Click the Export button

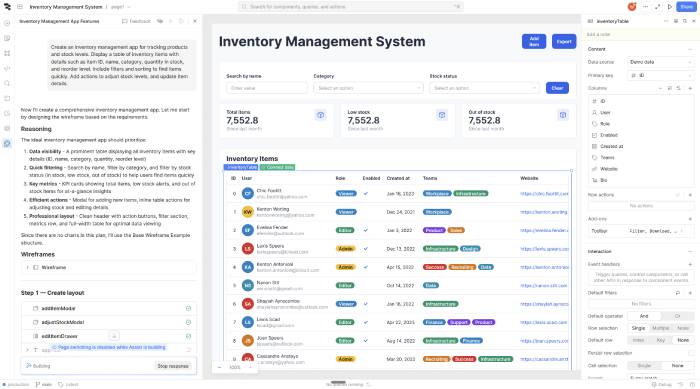(564, 42)
